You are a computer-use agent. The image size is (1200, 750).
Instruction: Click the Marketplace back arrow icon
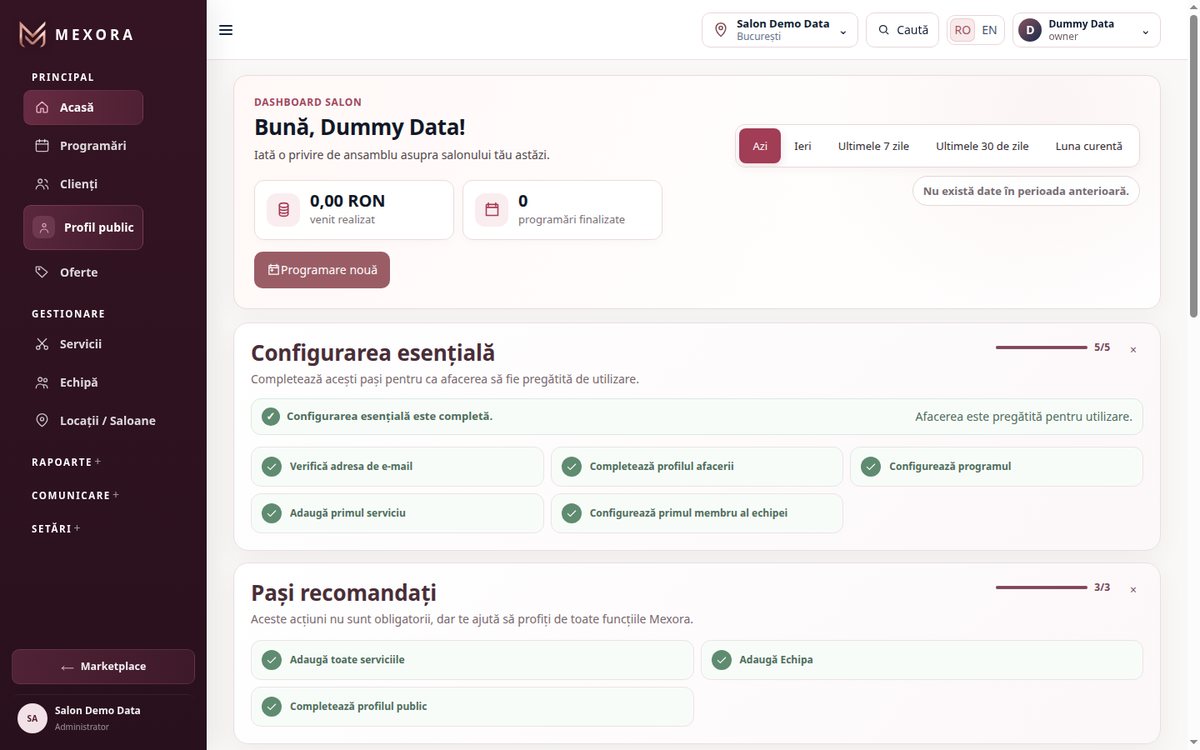tap(67, 667)
